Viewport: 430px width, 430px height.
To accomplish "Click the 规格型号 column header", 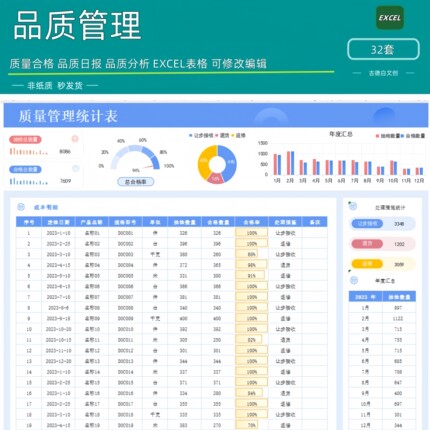I will 125,222.
